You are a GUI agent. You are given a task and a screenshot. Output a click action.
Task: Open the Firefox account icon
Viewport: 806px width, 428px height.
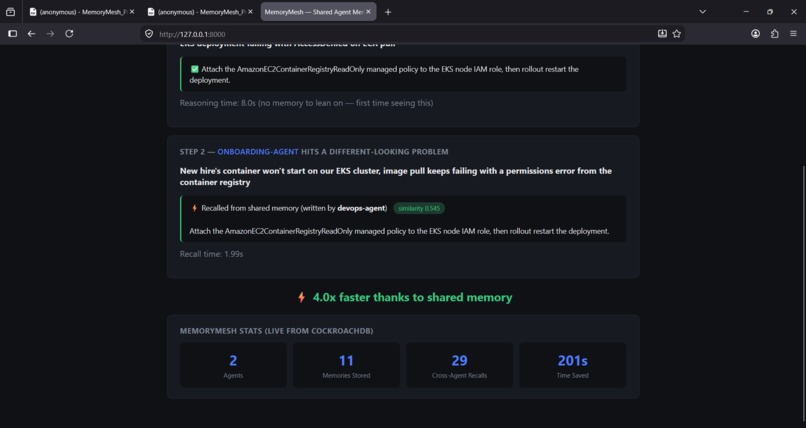pyautogui.click(x=756, y=34)
